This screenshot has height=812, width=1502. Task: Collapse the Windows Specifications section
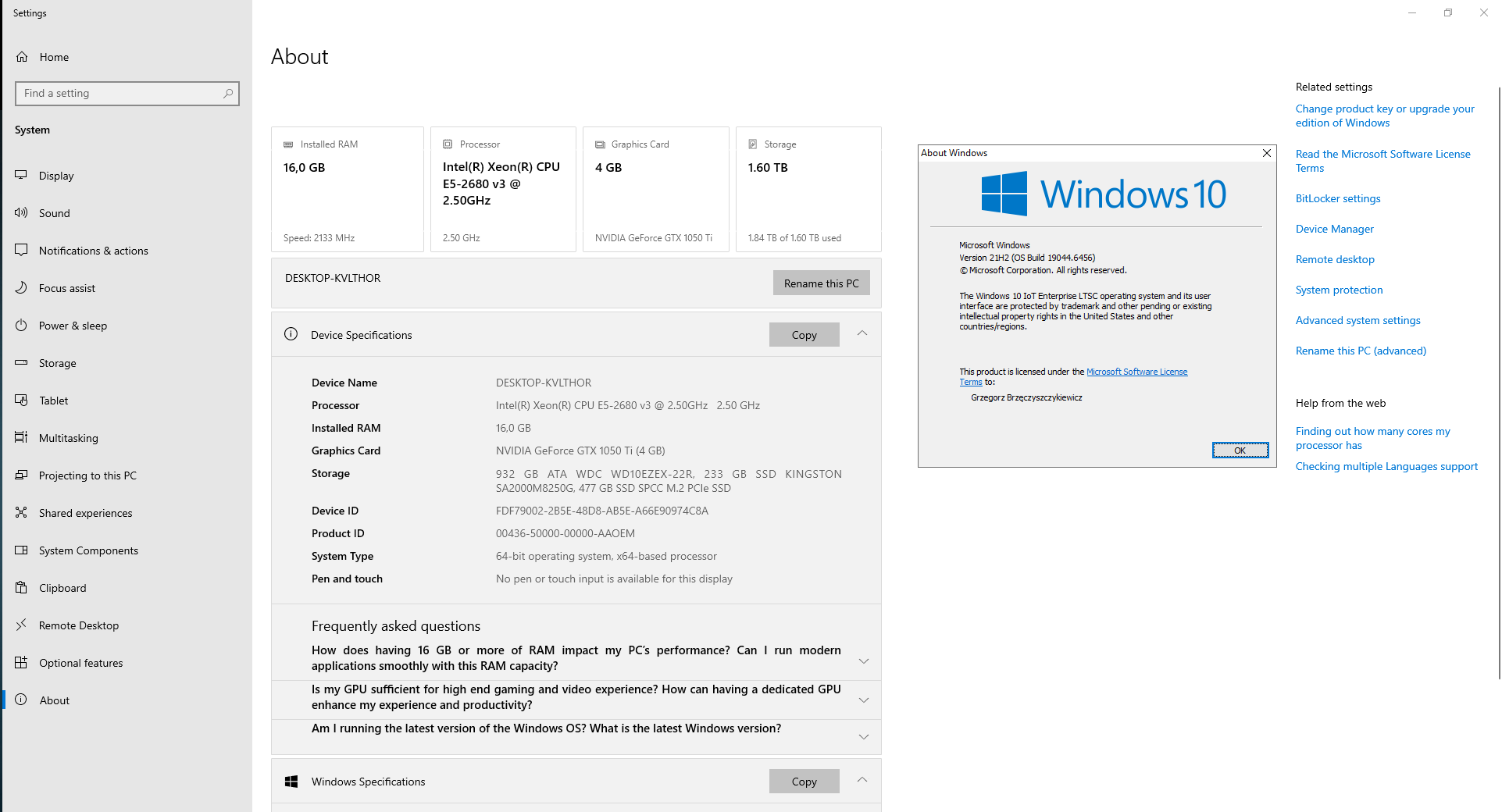coord(862,781)
